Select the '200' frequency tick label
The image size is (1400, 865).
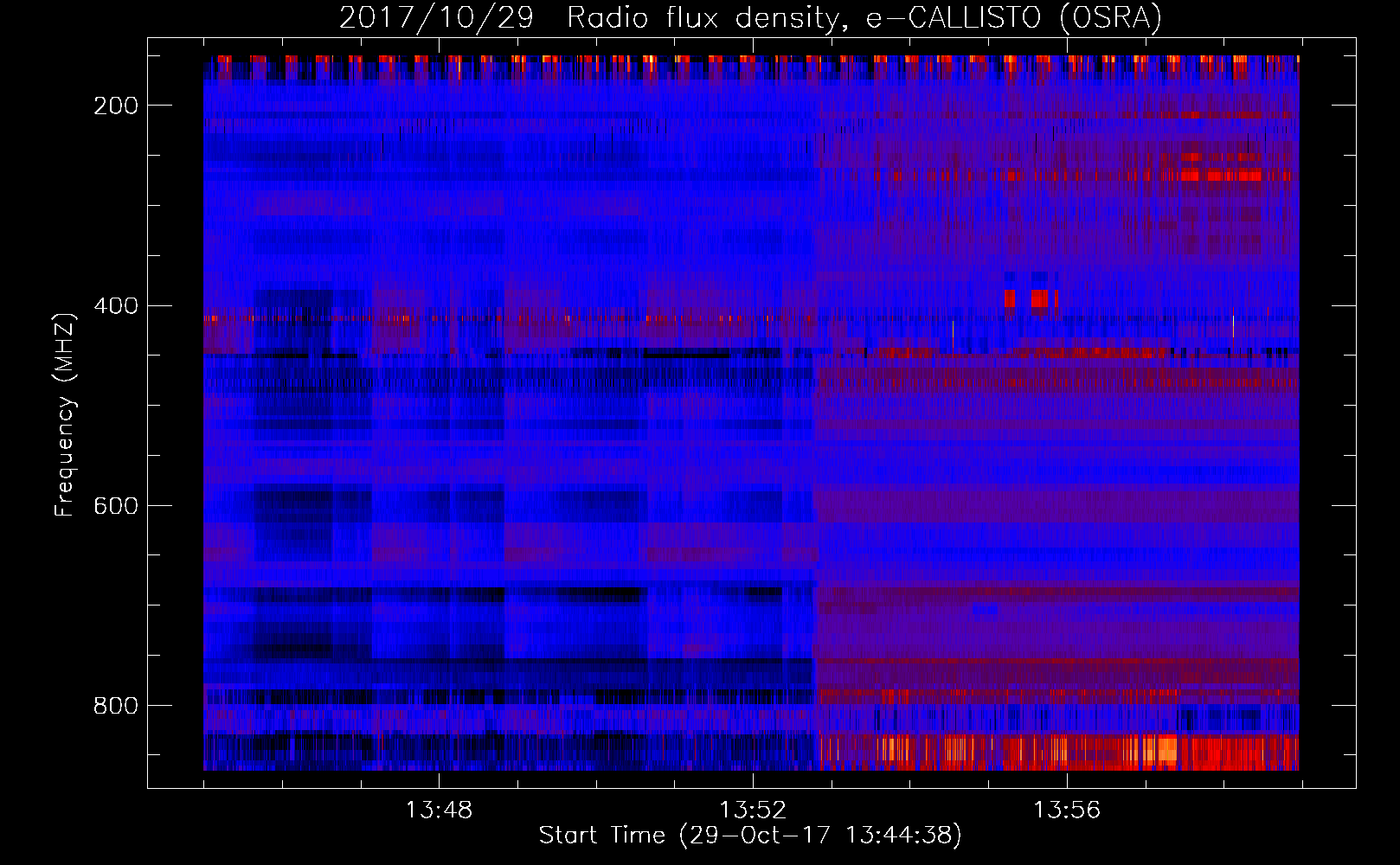[x=116, y=106]
